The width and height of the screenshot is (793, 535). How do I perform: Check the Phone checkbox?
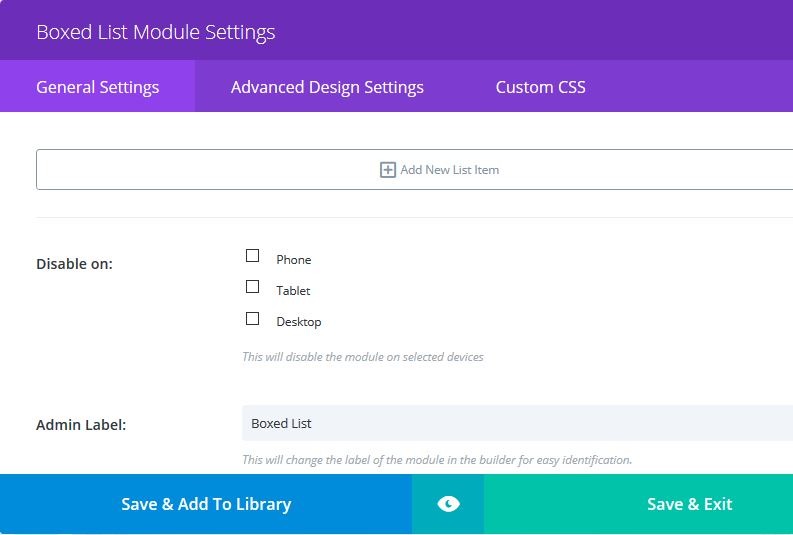click(252, 255)
